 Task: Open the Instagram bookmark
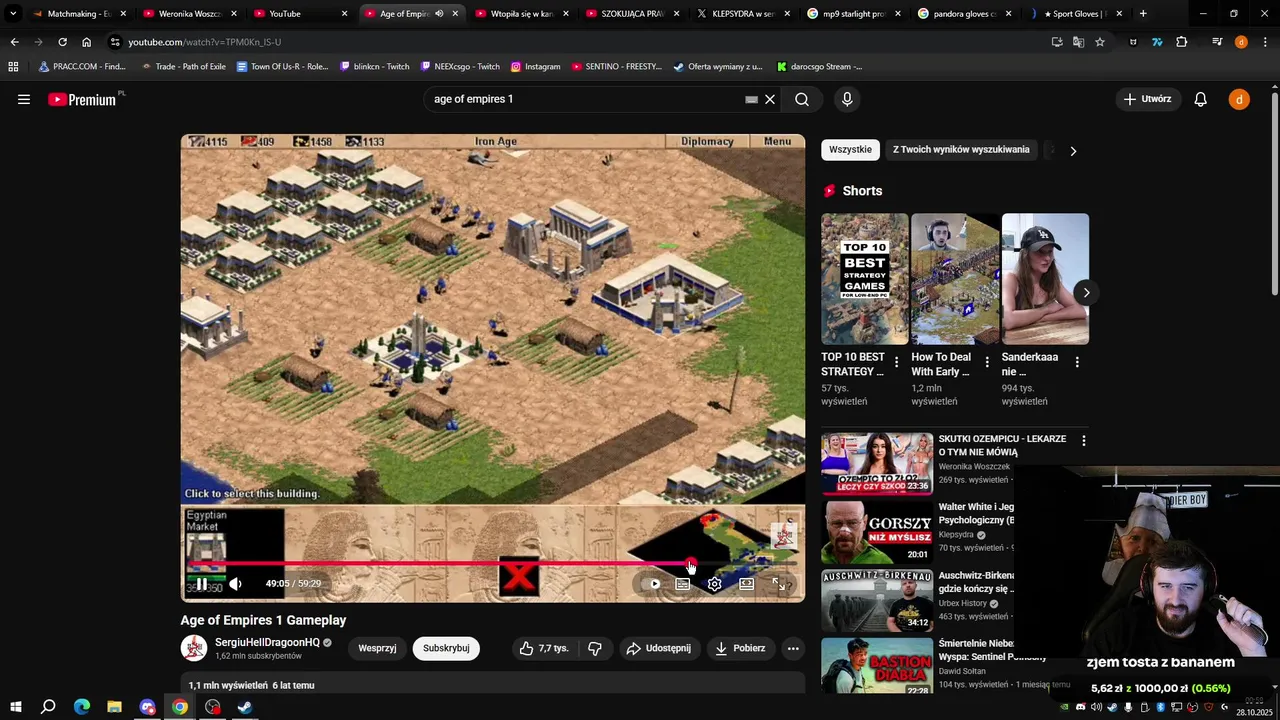pyautogui.click(x=535, y=67)
